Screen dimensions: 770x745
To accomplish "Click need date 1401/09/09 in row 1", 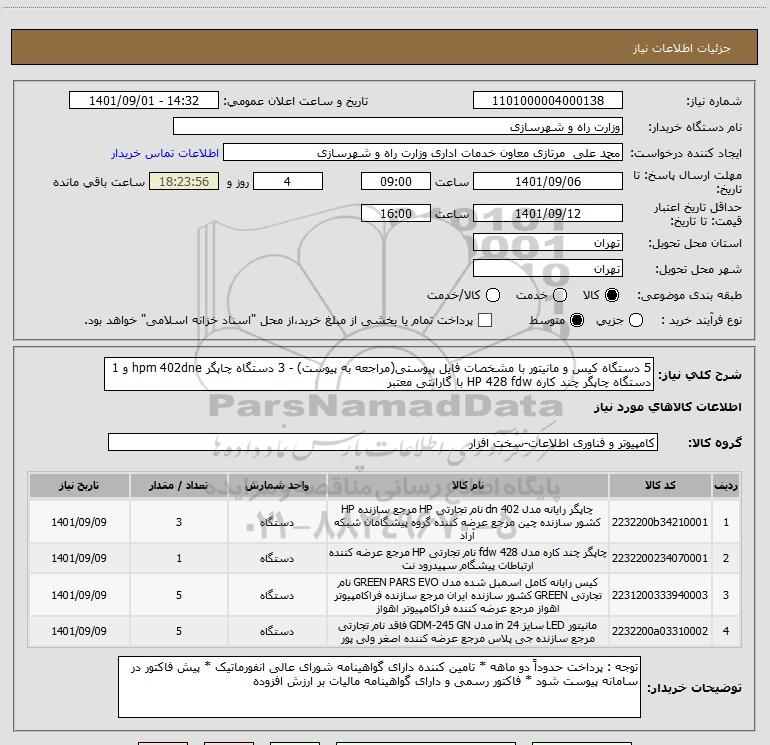I will coord(79,522).
